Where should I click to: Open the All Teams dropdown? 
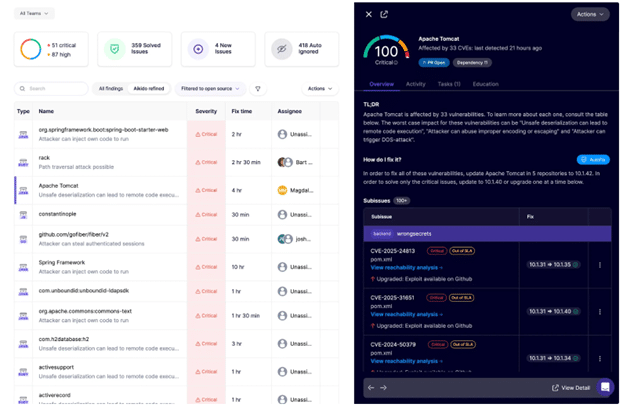tap(35, 13)
